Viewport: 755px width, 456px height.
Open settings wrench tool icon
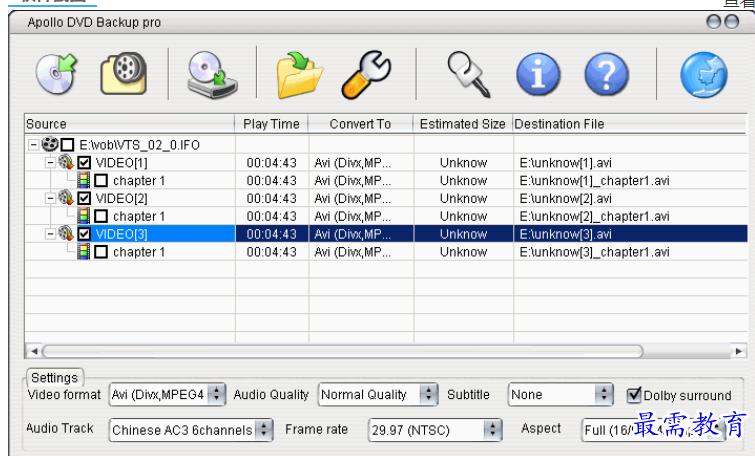[x=367, y=76]
